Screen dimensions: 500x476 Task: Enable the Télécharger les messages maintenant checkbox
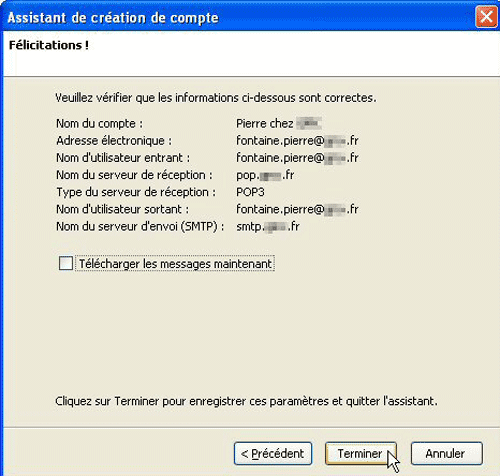point(66,263)
